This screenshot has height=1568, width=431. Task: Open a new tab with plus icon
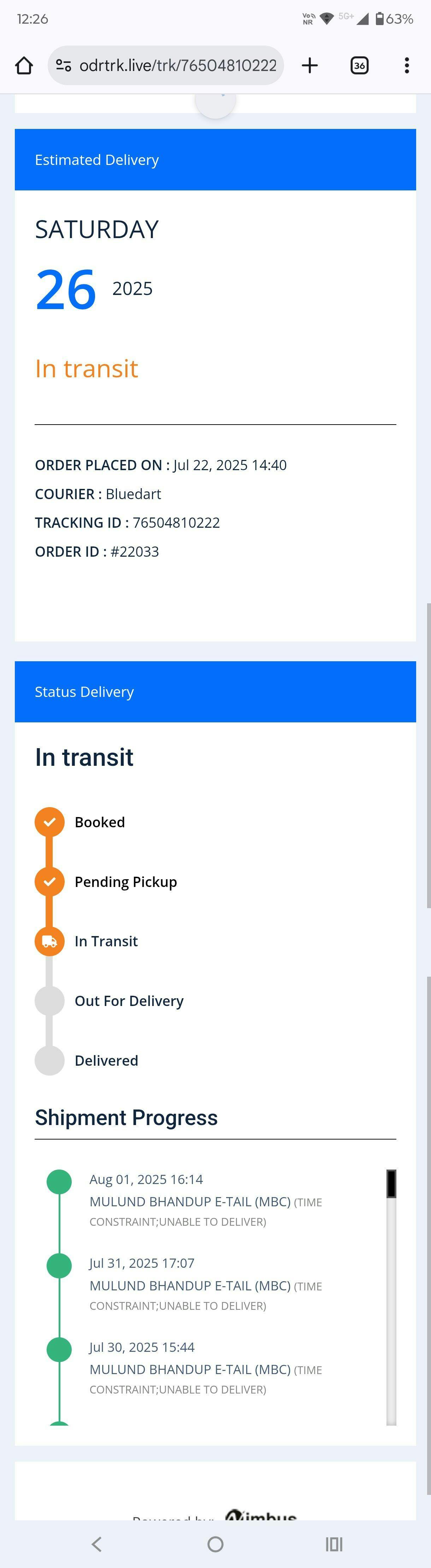310,65
